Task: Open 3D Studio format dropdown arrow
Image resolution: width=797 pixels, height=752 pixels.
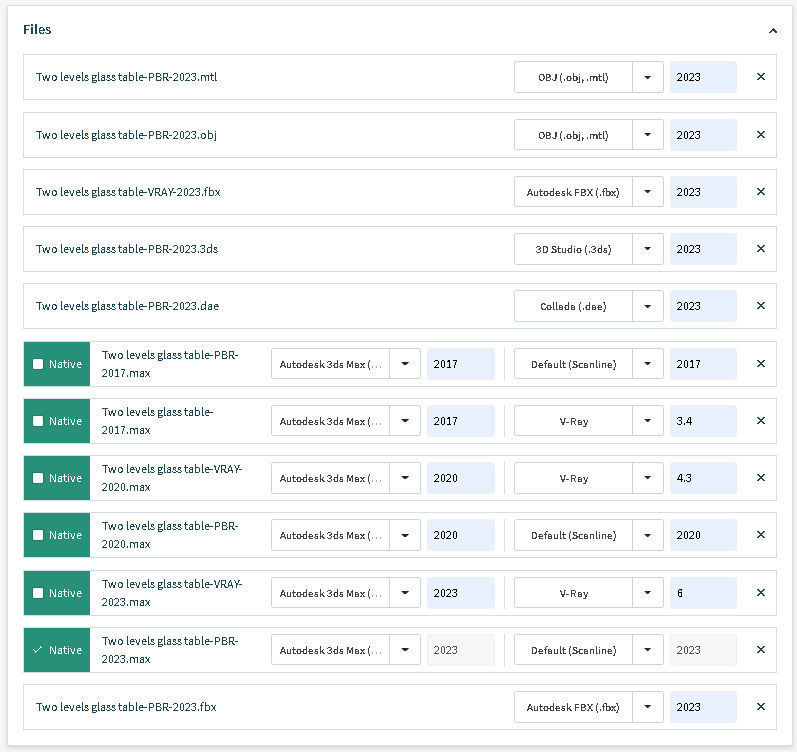Action: (648, 249)
